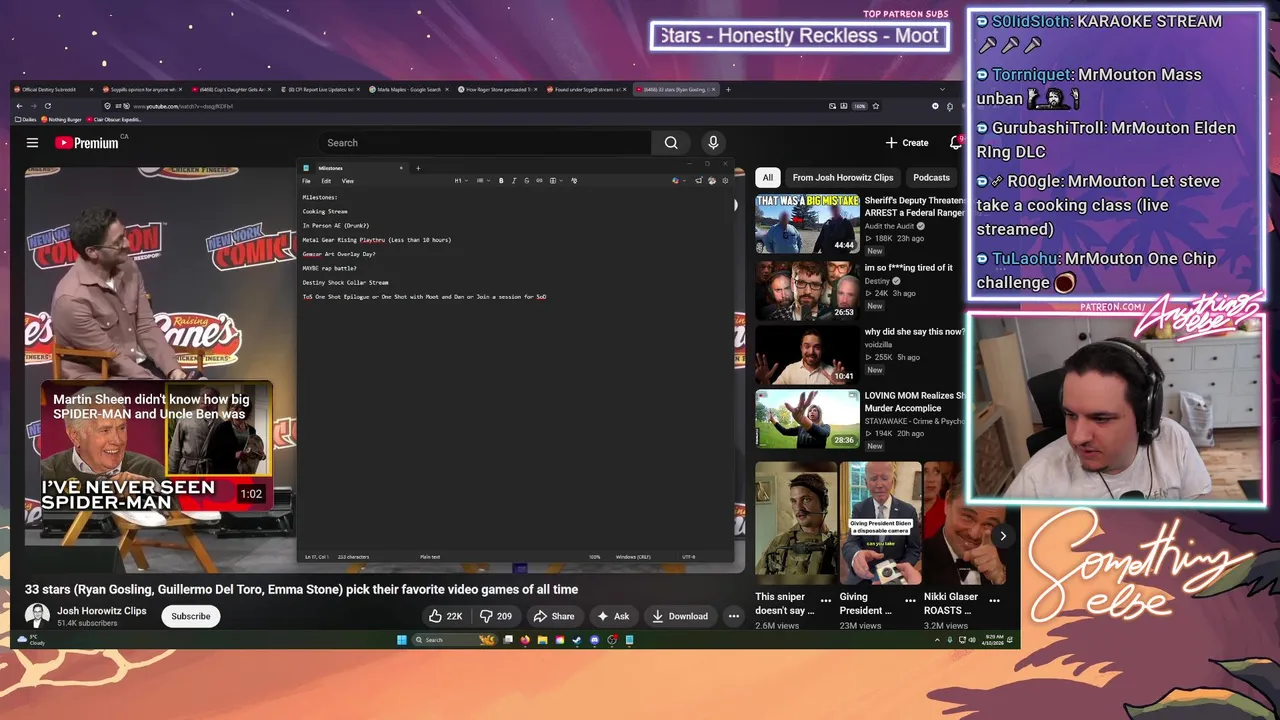This screenshot has width=1280, height=720.
Task: Insert link using Notepad chain icon
Action: tap(539, 181)
